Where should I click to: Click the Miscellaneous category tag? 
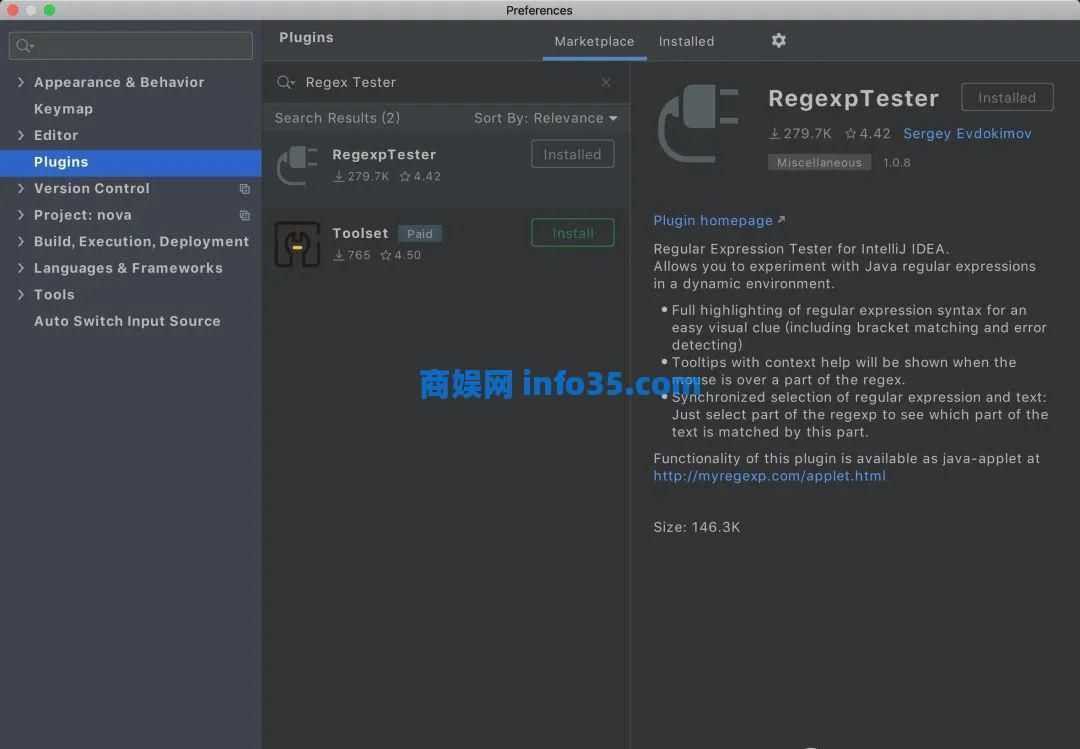pos(819,163)
